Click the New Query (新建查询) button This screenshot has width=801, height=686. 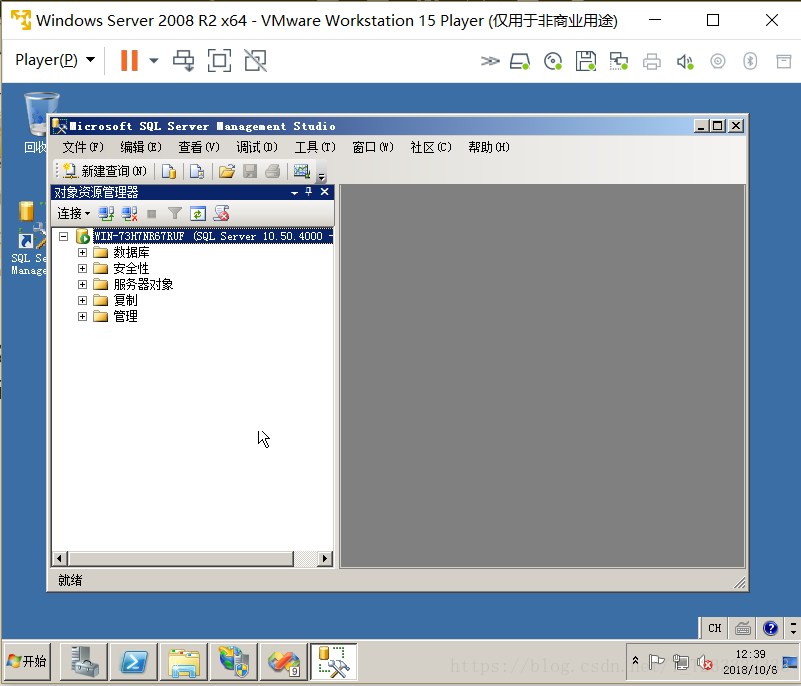105,171
